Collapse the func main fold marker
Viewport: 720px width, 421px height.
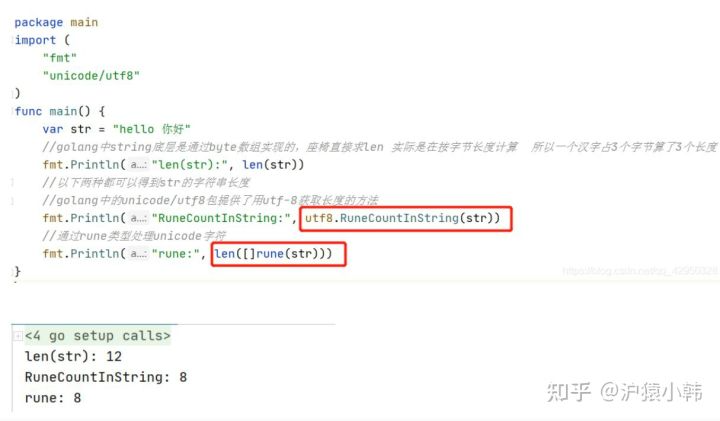tap(12, 112)
